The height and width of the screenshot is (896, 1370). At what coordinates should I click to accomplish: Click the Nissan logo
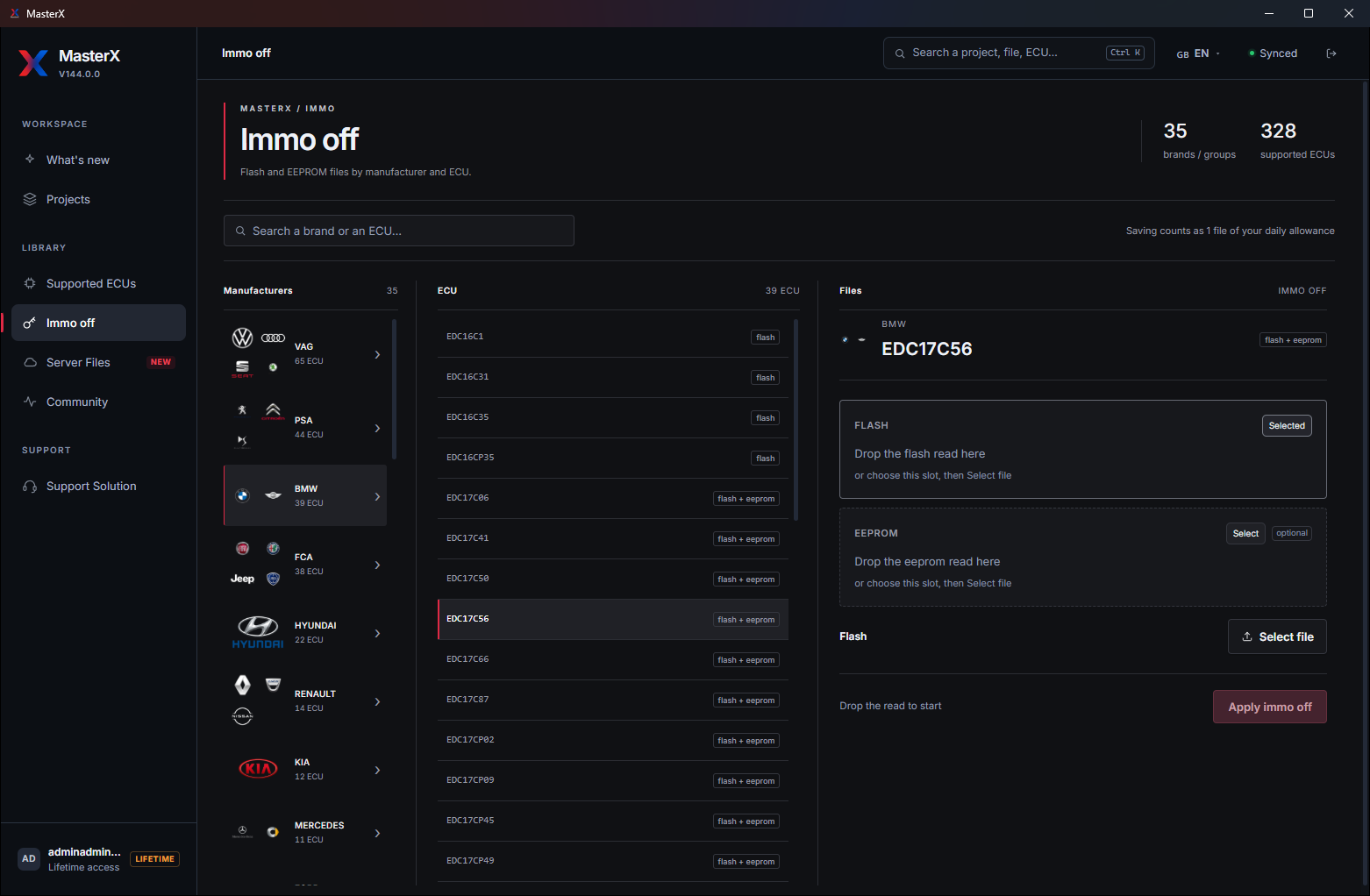coord(243,715)
